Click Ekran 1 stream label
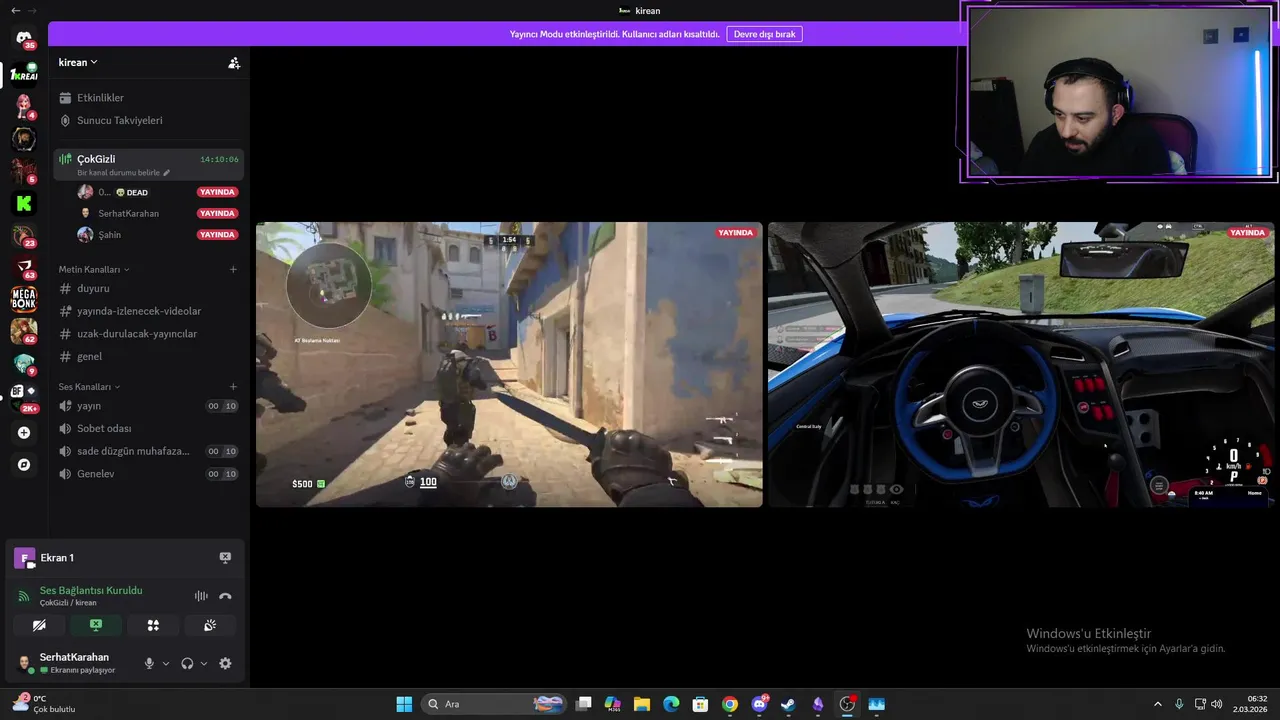This screenshot has width=1280, height=720. pyautogui.click(x=57, y=558)
